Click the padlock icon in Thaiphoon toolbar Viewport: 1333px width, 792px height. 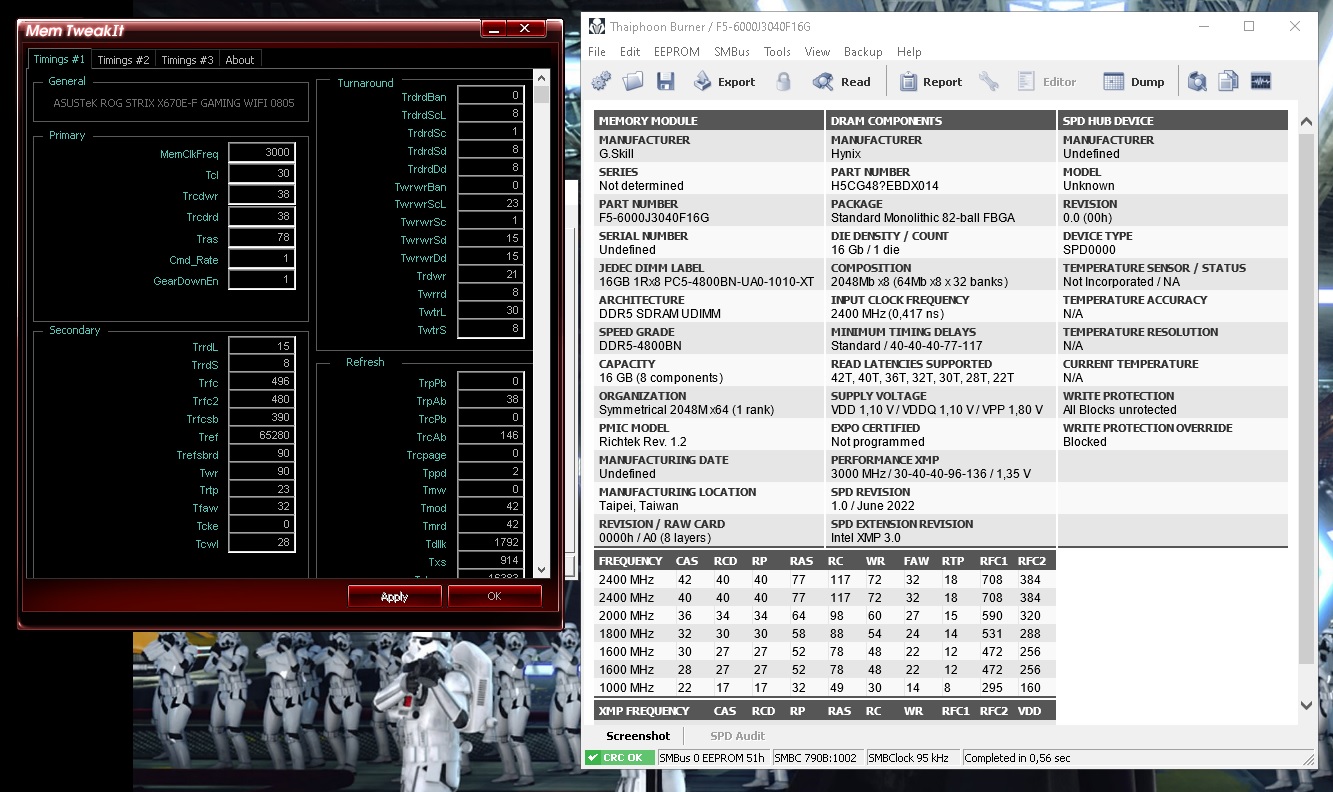784,82
